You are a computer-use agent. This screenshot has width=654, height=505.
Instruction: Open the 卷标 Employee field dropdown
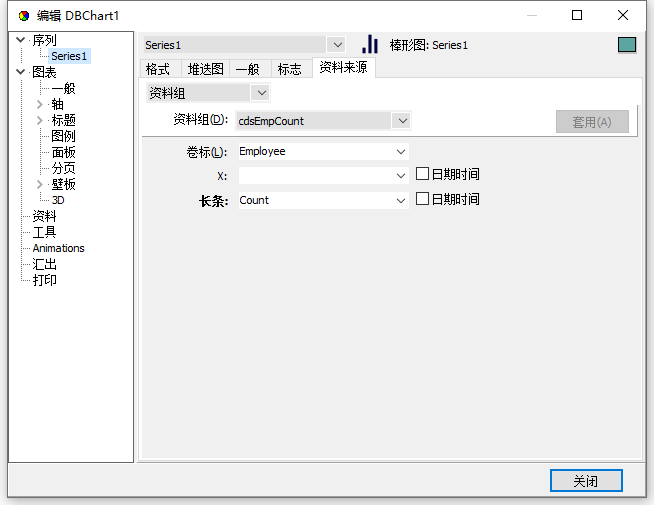click(x=401, y=151)
